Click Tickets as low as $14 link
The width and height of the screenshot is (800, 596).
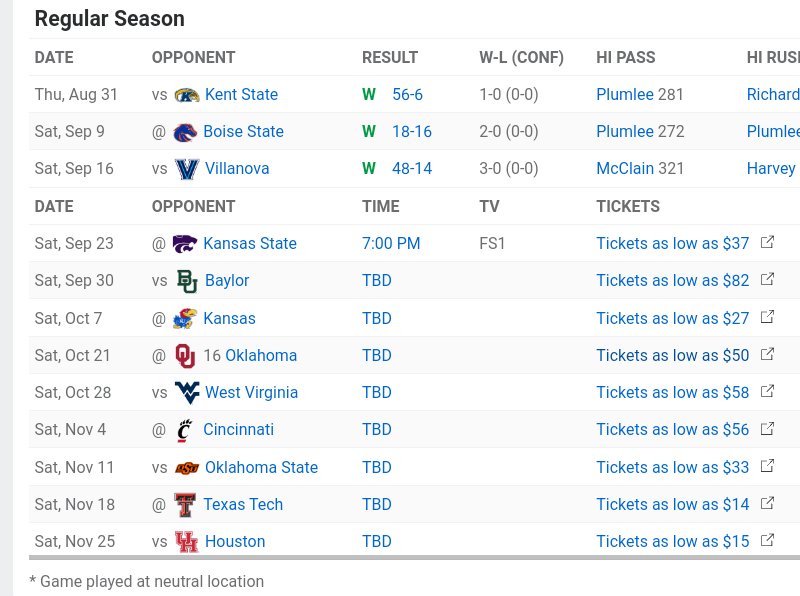point(672,505)
